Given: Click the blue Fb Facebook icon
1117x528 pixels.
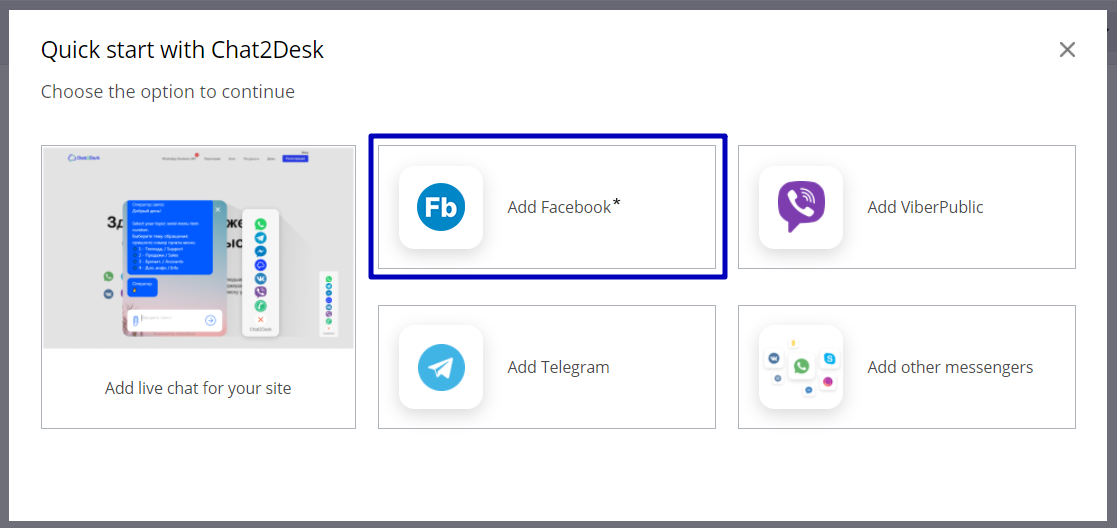Looking at the screenshot, I should [441, 207].
